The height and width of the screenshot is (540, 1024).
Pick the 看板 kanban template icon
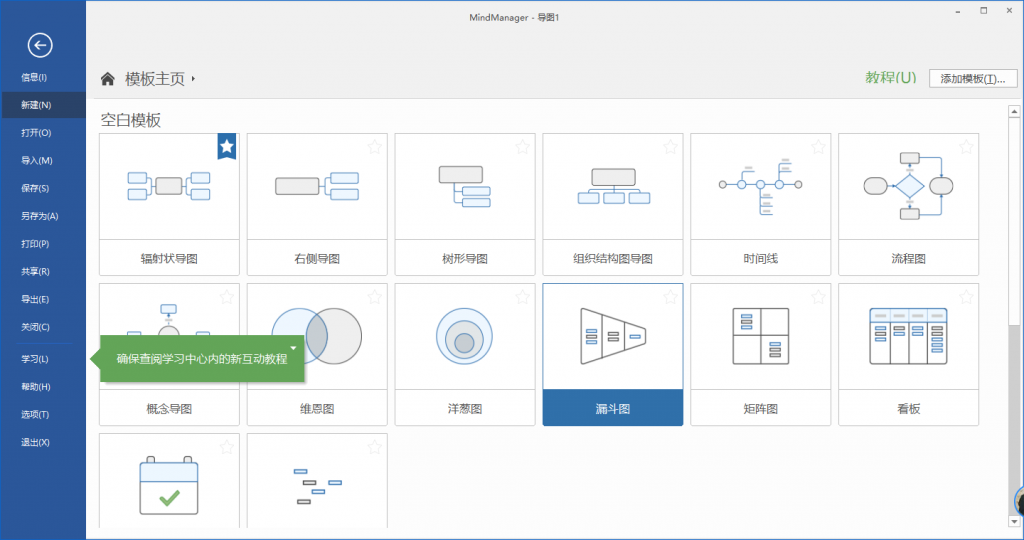click(908, 336)
